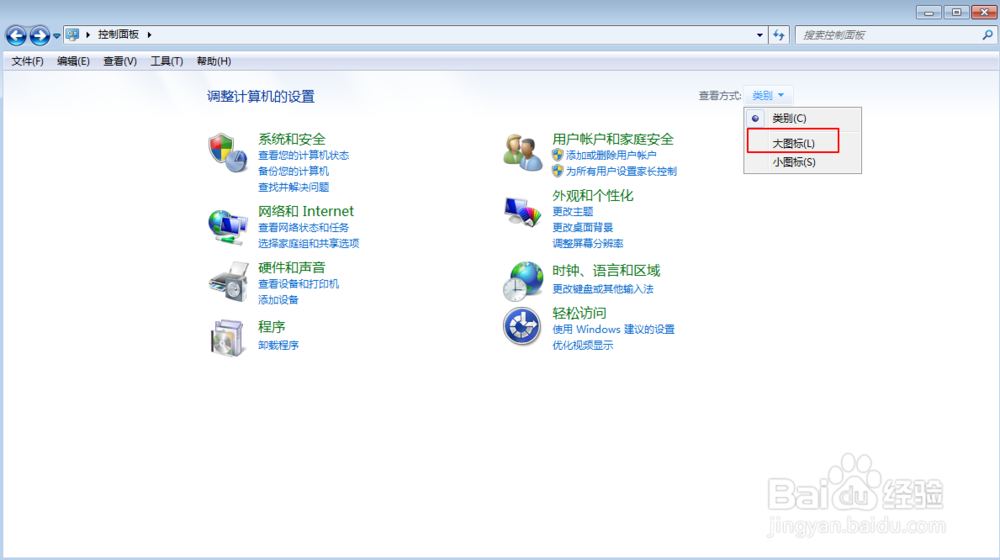Open 外观和个性化 category link

pos(592,195)
